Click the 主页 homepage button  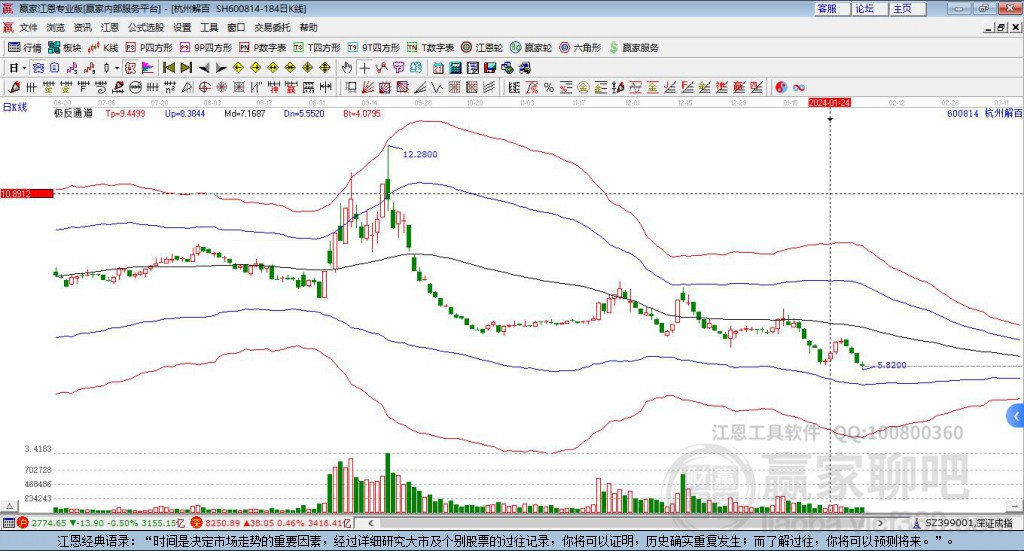point(902,8)
